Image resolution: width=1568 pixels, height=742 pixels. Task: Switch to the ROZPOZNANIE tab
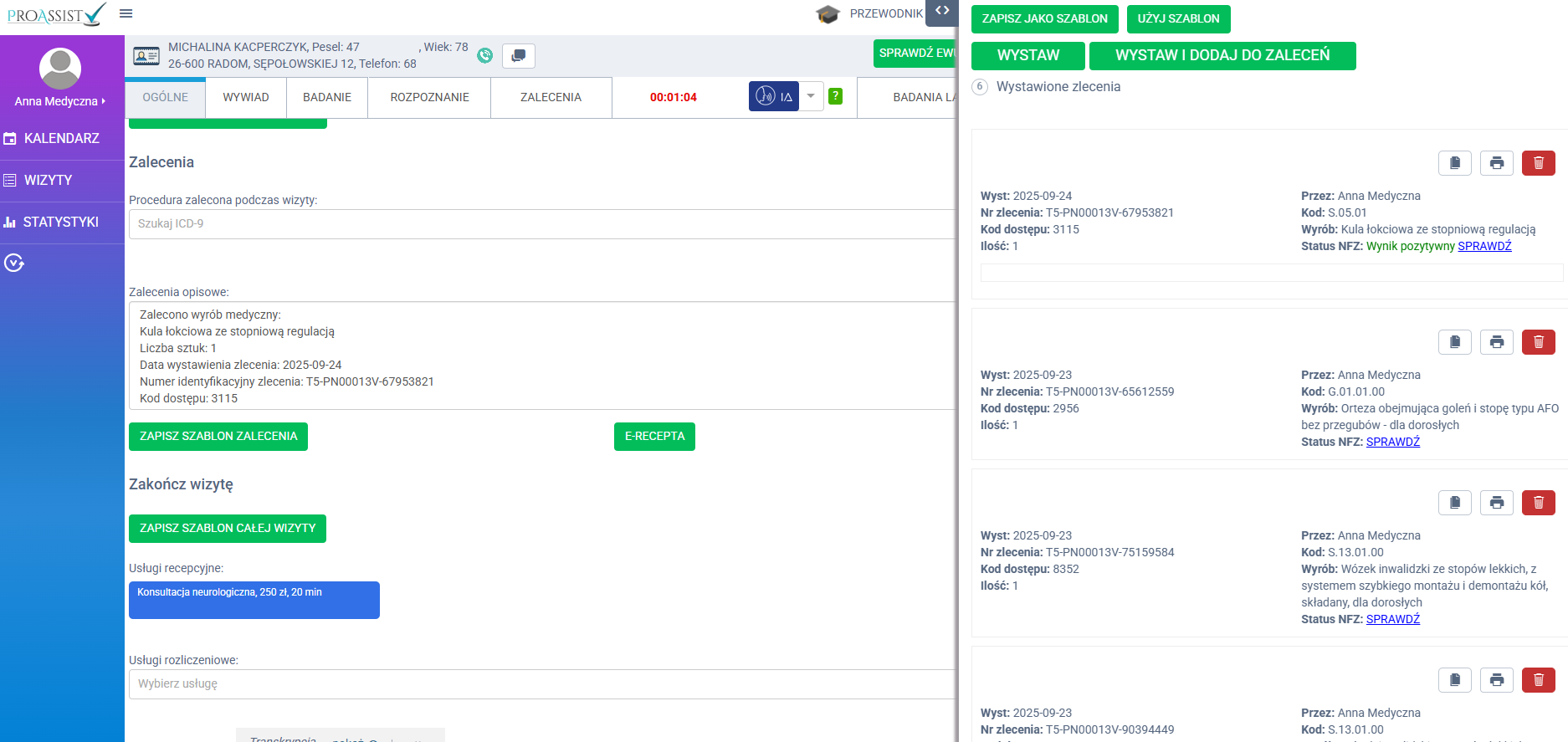429,97
